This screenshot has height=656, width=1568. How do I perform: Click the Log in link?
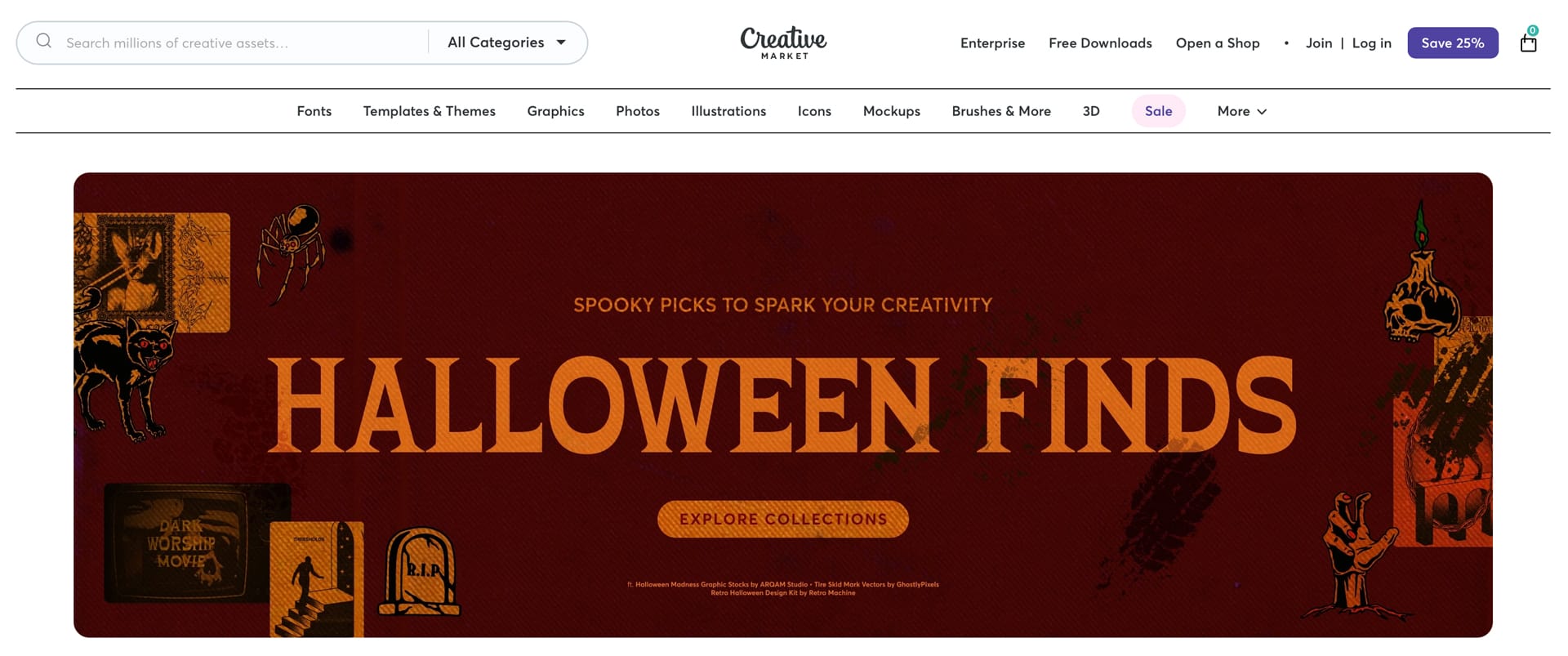(x=1371, y=42)
